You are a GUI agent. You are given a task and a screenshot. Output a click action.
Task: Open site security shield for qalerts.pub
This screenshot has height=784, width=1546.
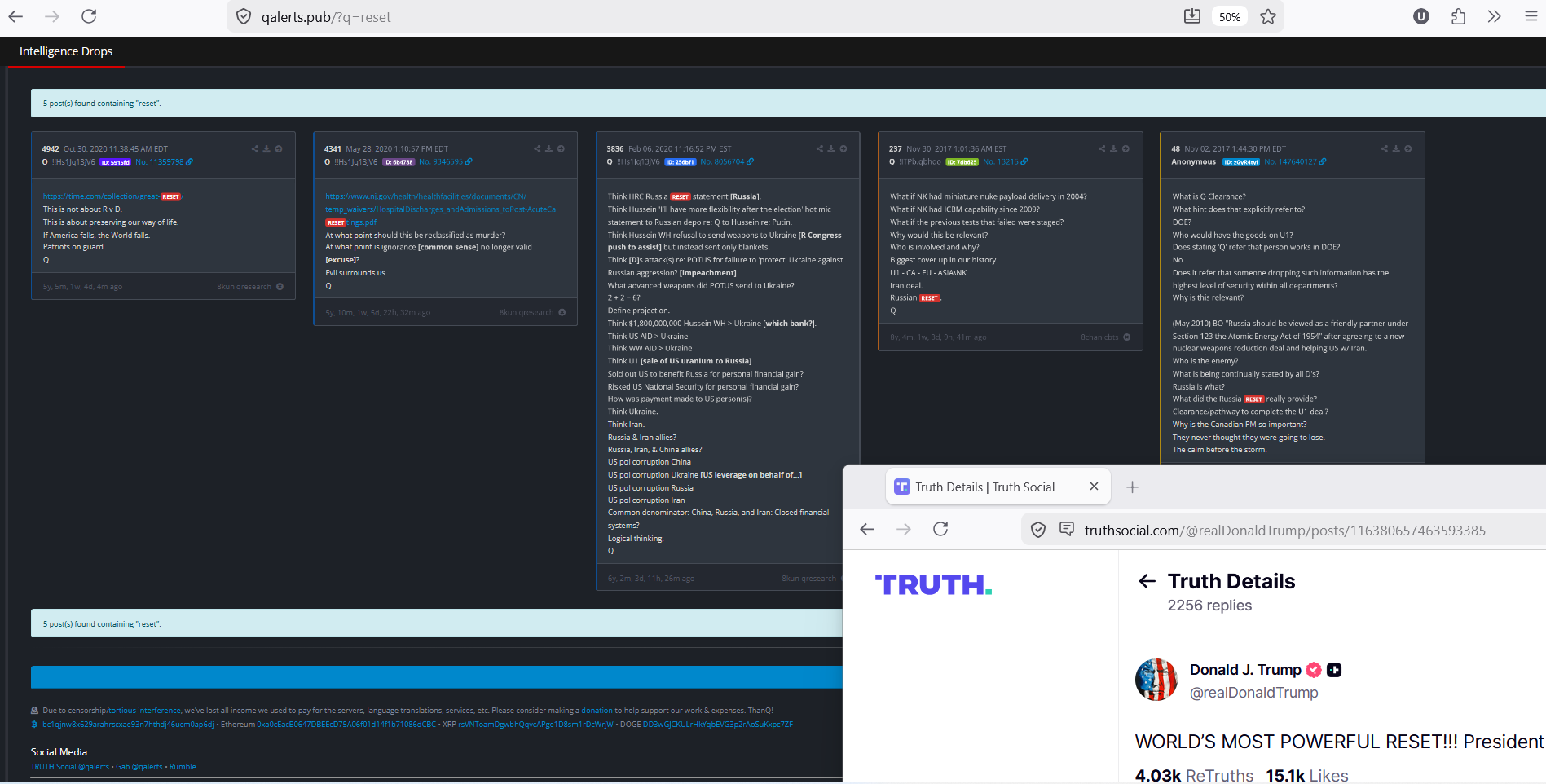tap(244, 17)
